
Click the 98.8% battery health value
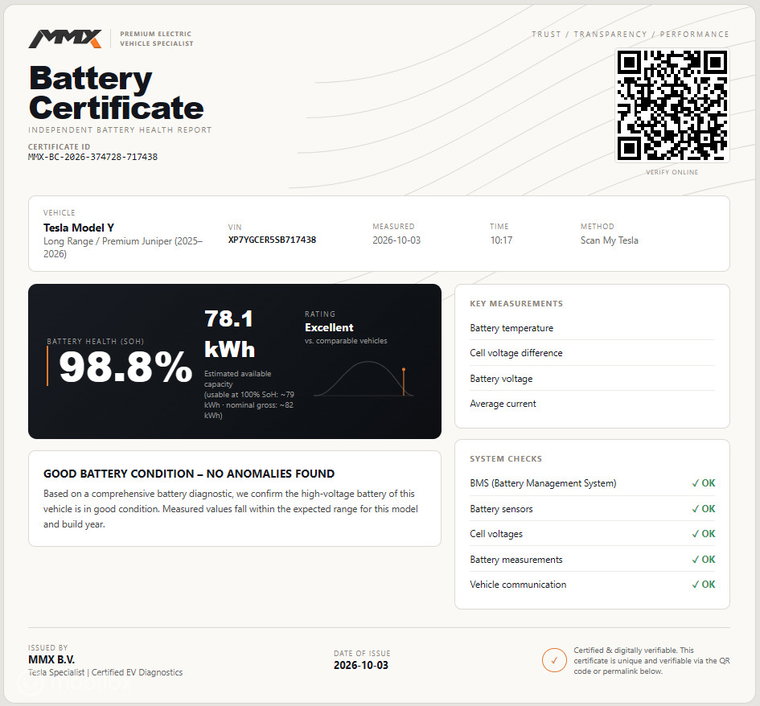125,367
